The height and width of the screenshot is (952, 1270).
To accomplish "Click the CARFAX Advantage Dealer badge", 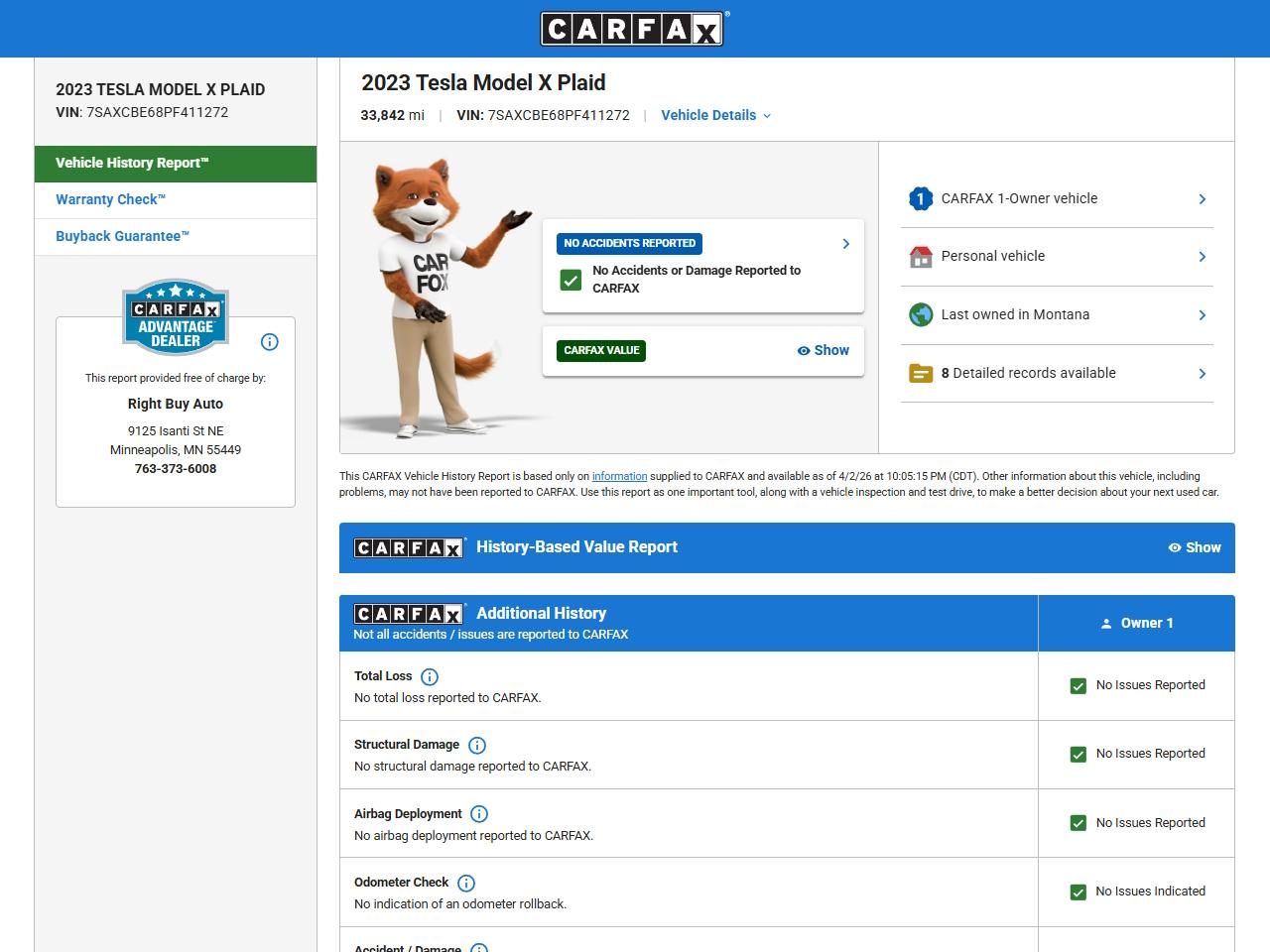I will pyautogui.click(x=176, y=317).
